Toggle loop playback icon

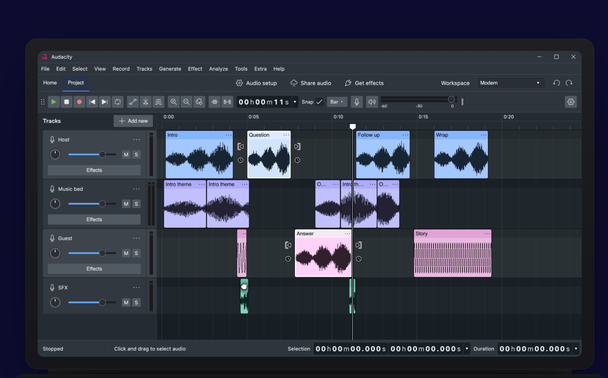point(117,102)
